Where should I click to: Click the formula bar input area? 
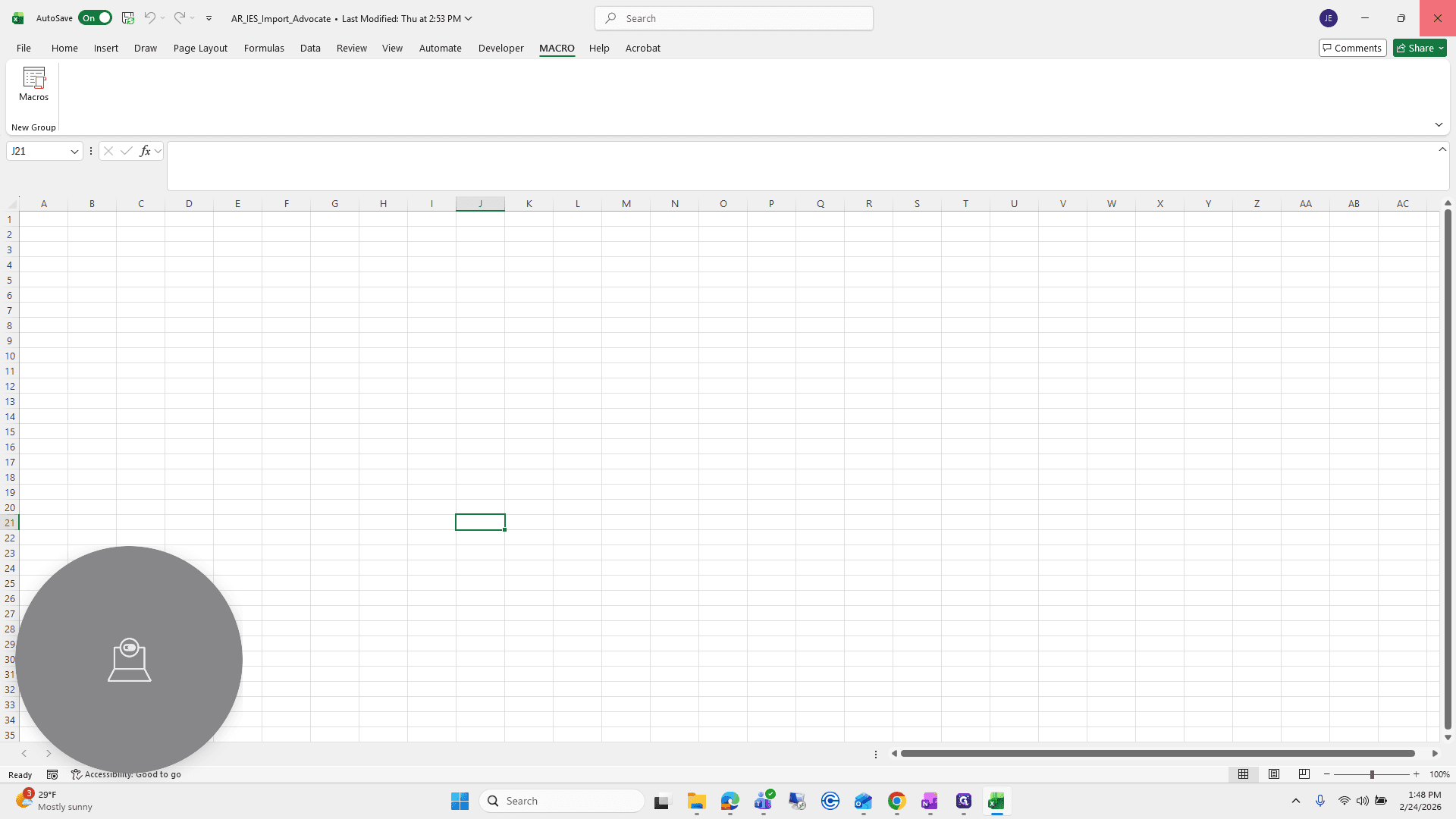[801, 165]
